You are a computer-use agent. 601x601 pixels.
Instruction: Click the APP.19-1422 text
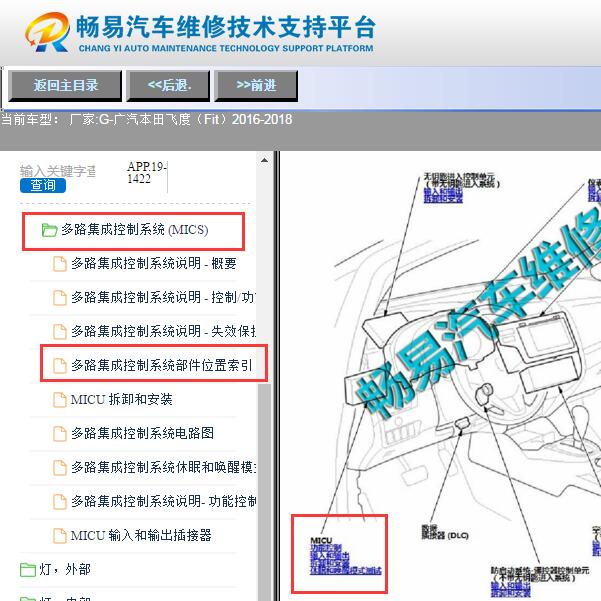[x=146, y=172]
